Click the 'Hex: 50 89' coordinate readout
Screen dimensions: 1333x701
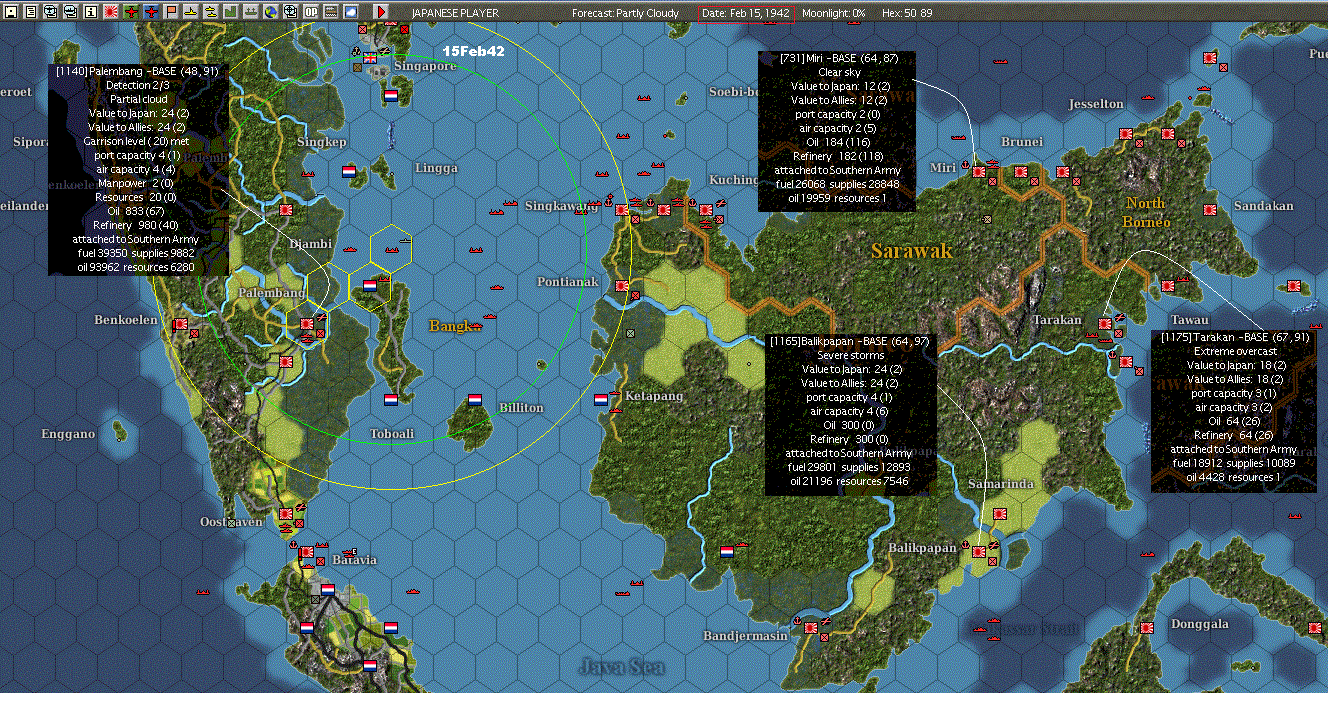pyautogui.click(x=905, y=13)
